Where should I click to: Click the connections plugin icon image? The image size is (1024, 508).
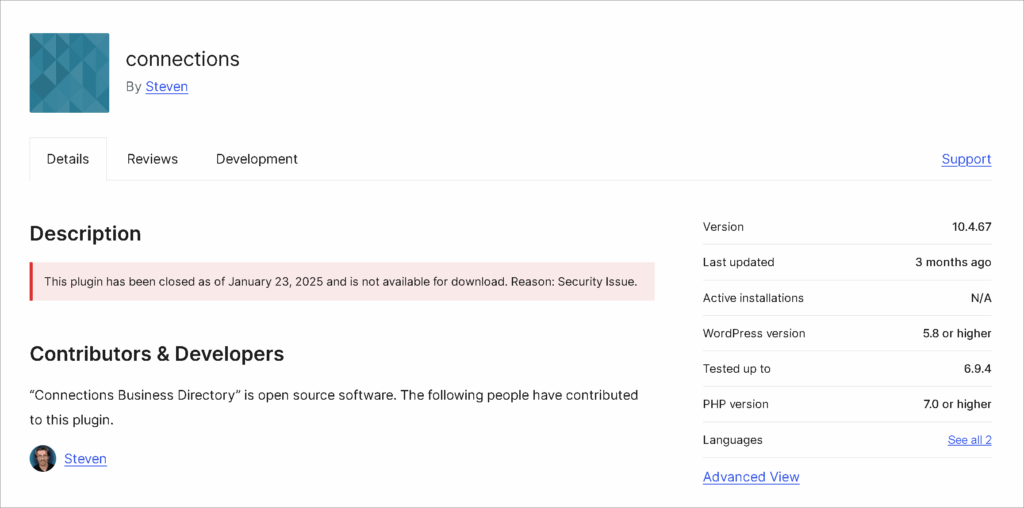pos(69,73)
